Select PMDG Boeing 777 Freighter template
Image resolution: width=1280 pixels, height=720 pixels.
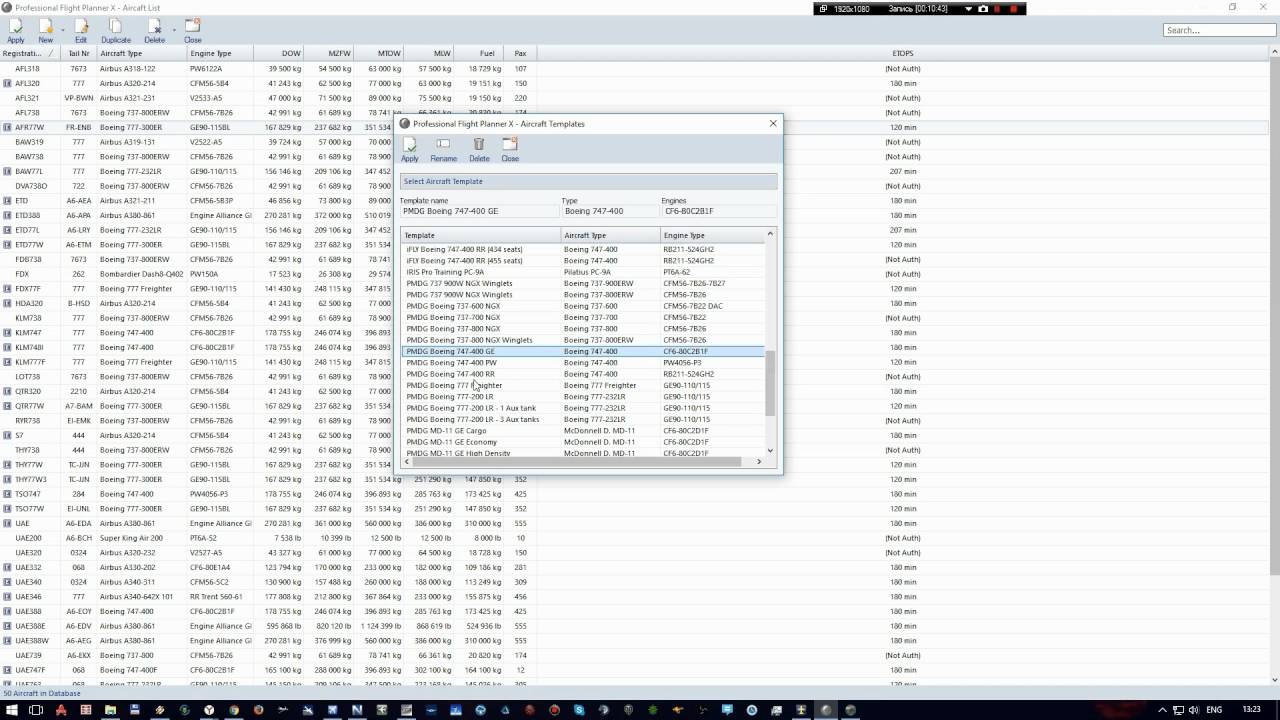click(583, 385)
